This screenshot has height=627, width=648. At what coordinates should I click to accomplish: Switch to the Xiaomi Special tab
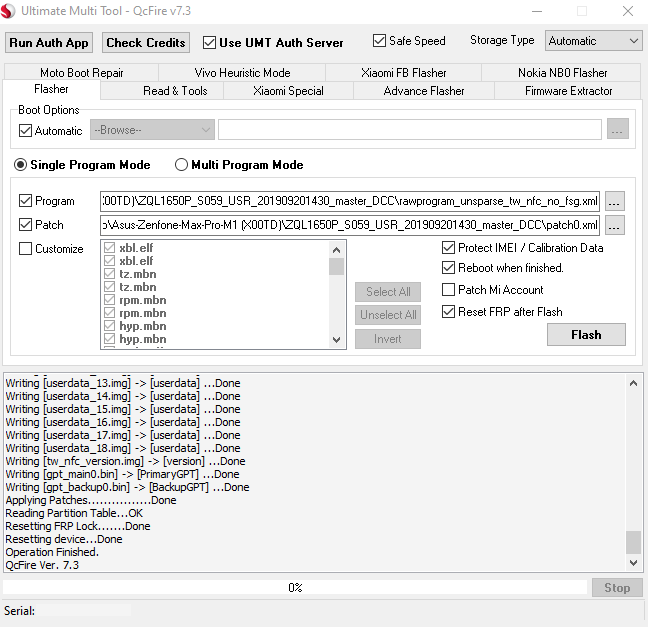(288, 91)
